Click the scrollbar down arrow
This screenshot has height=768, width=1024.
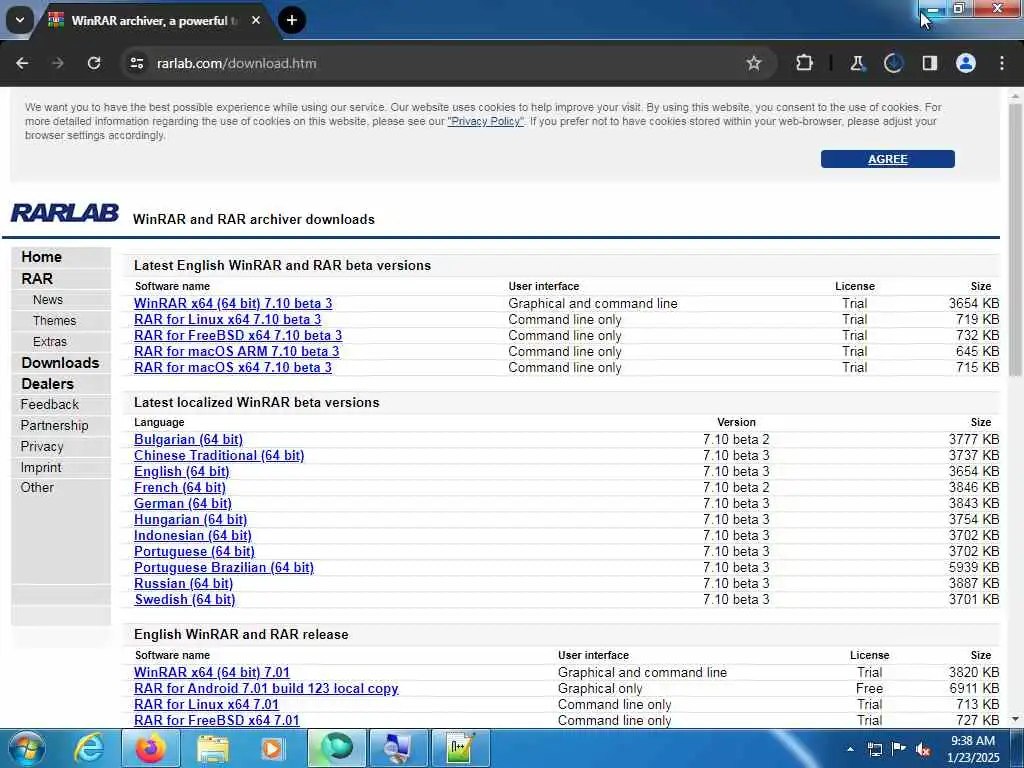tap(1015, 719)
